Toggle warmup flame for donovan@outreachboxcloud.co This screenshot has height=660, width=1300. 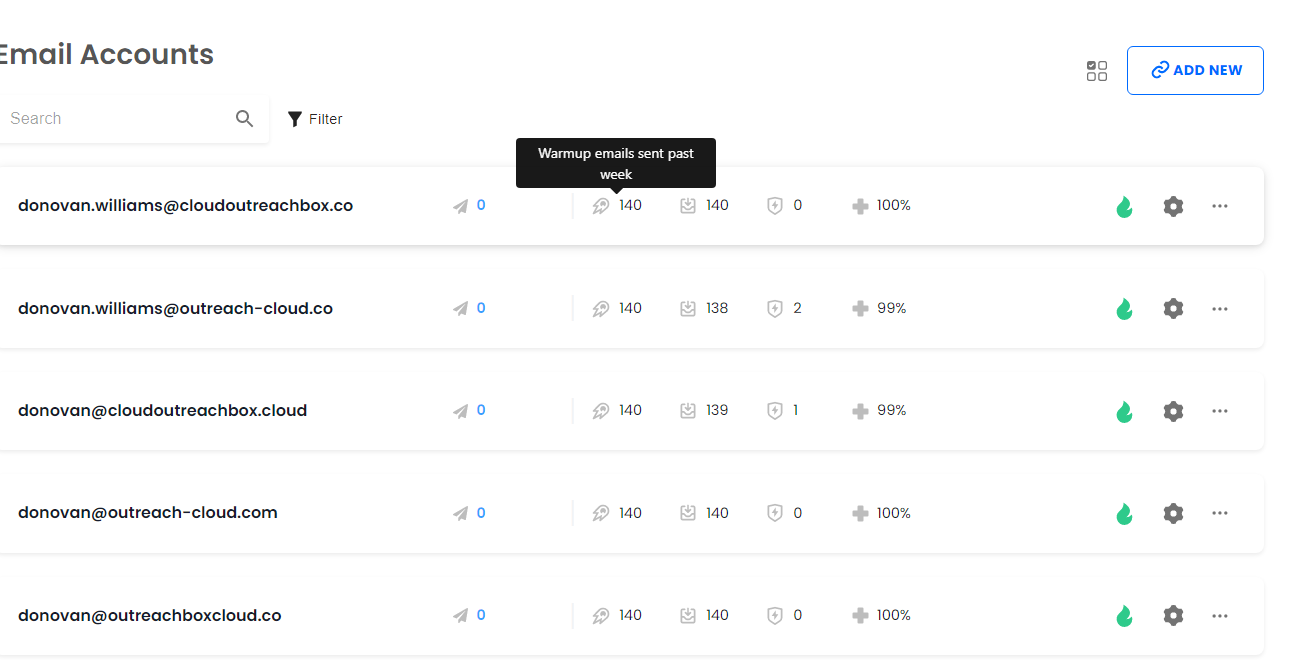click(1125, 616)
